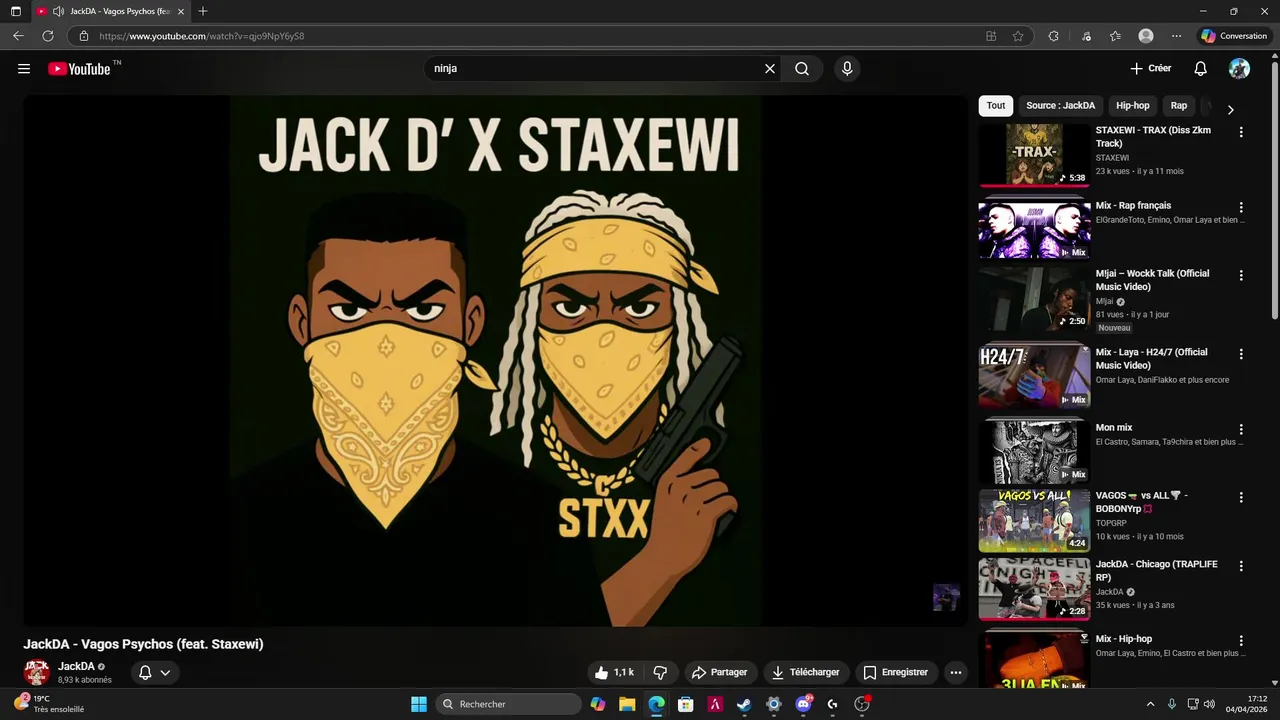The width and height of the screenshot is (1280, 720).
Task: Select the Hip-hop filter chip
Action: (x=1133, y=106)
